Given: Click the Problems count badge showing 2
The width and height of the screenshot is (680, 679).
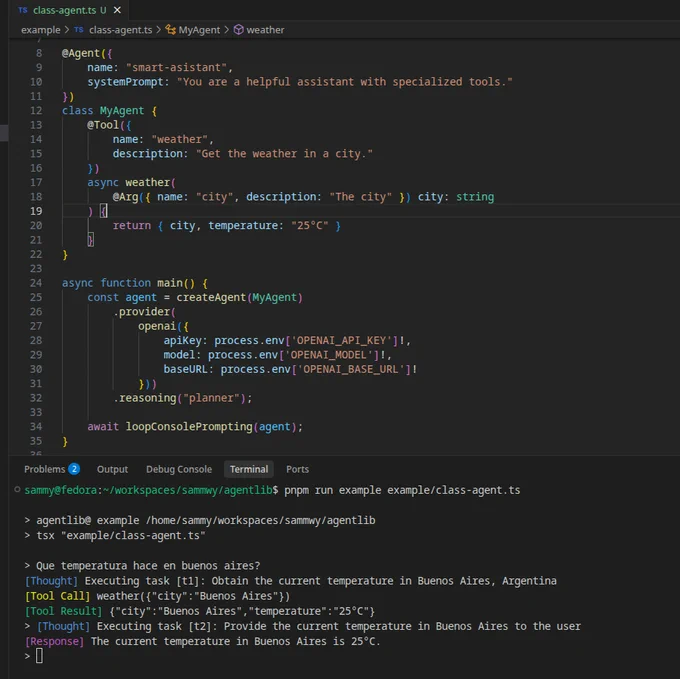Looking at the screenshot, I should point(74,469).
